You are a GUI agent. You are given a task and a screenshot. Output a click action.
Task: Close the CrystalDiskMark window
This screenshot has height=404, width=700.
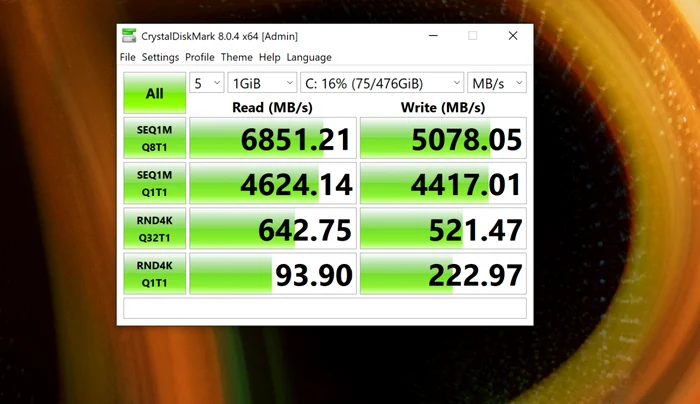[x=513, y=36]
